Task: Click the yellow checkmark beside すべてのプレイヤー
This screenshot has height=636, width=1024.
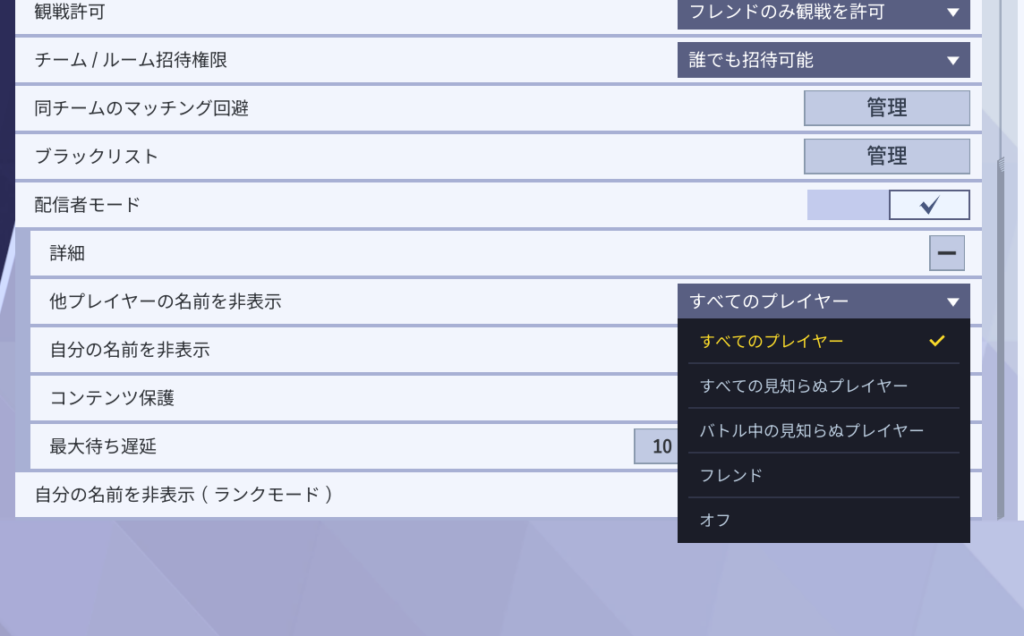Action: [937, 341]
